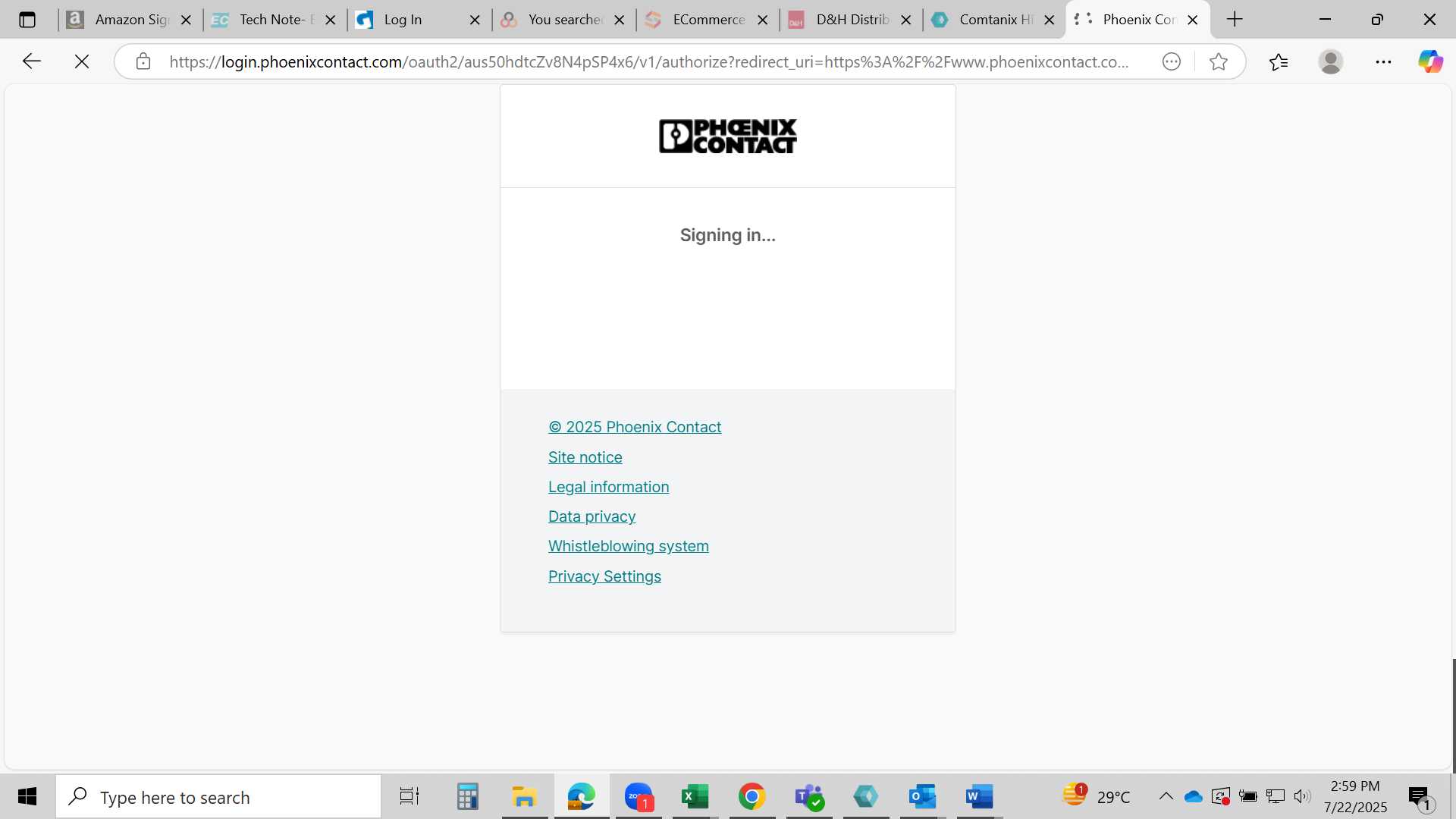This screenshot has width=1456, height=819.
Task: Open Edge Settings and more menu
Action: click(1383, 61)
